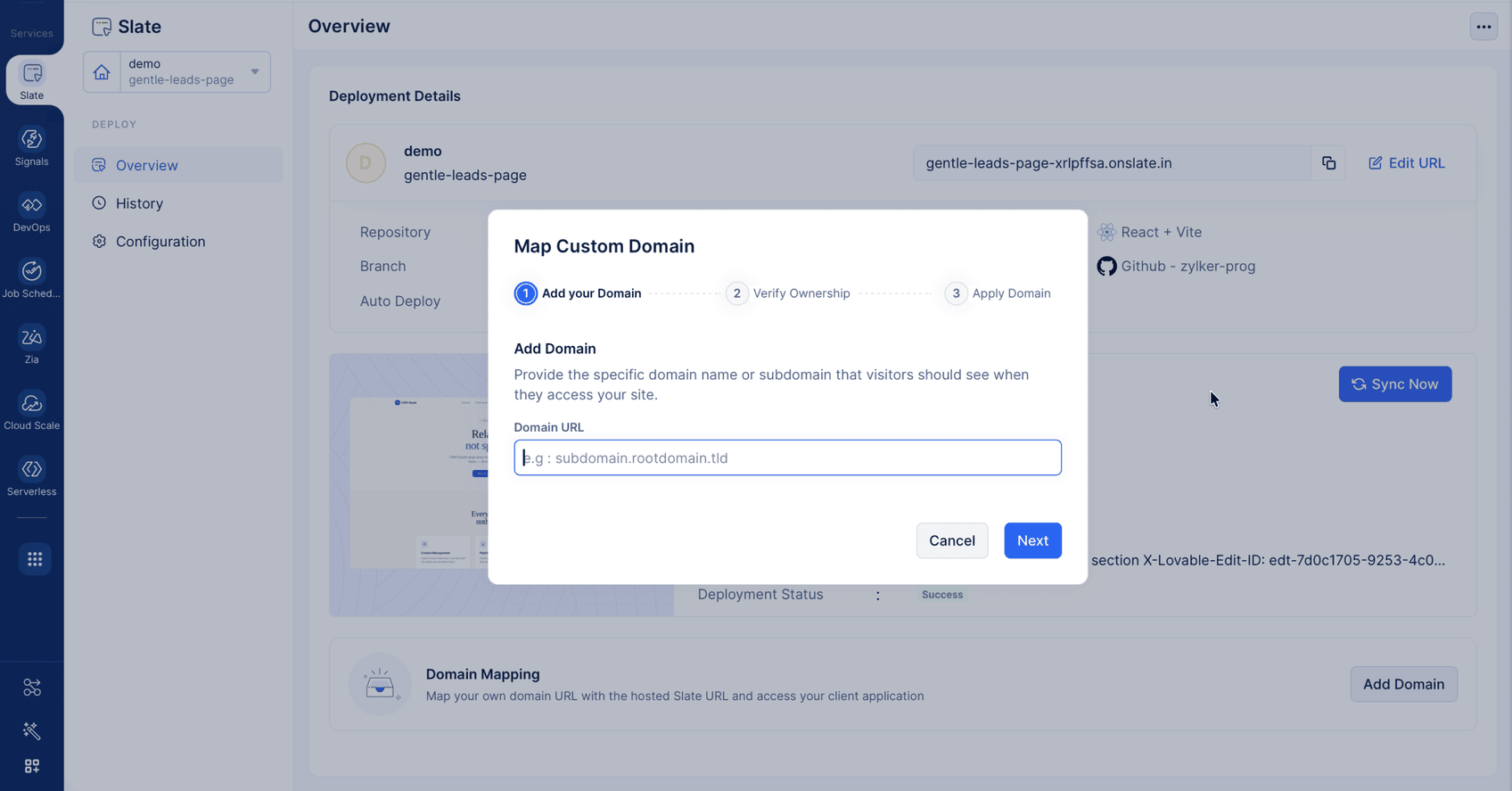This screenshot has width=1512, height=791.
Task: Click the React + Vite framework icon
Action: (x=1106, y=232)
